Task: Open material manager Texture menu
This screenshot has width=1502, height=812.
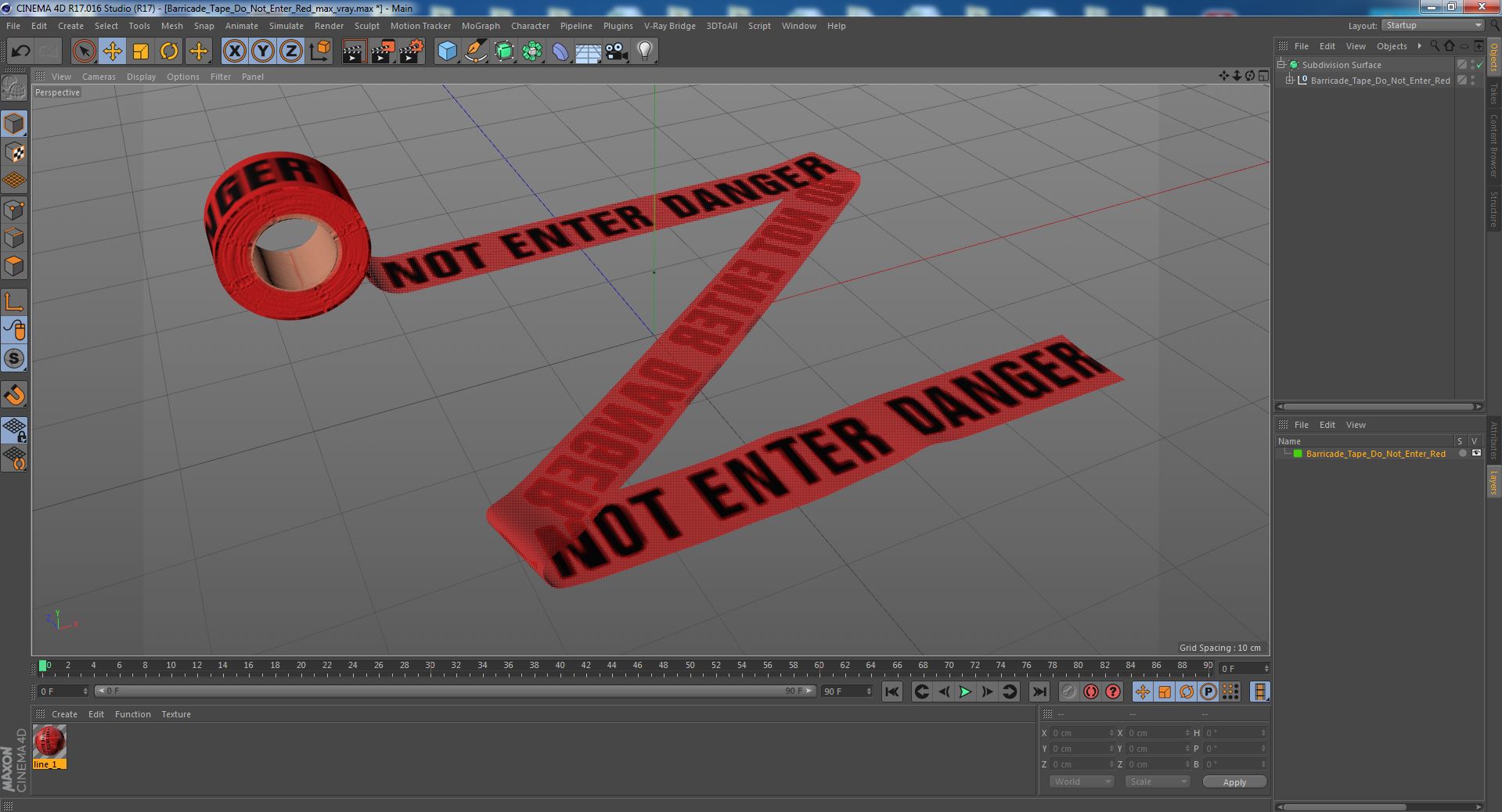Action: click(176, 714)
